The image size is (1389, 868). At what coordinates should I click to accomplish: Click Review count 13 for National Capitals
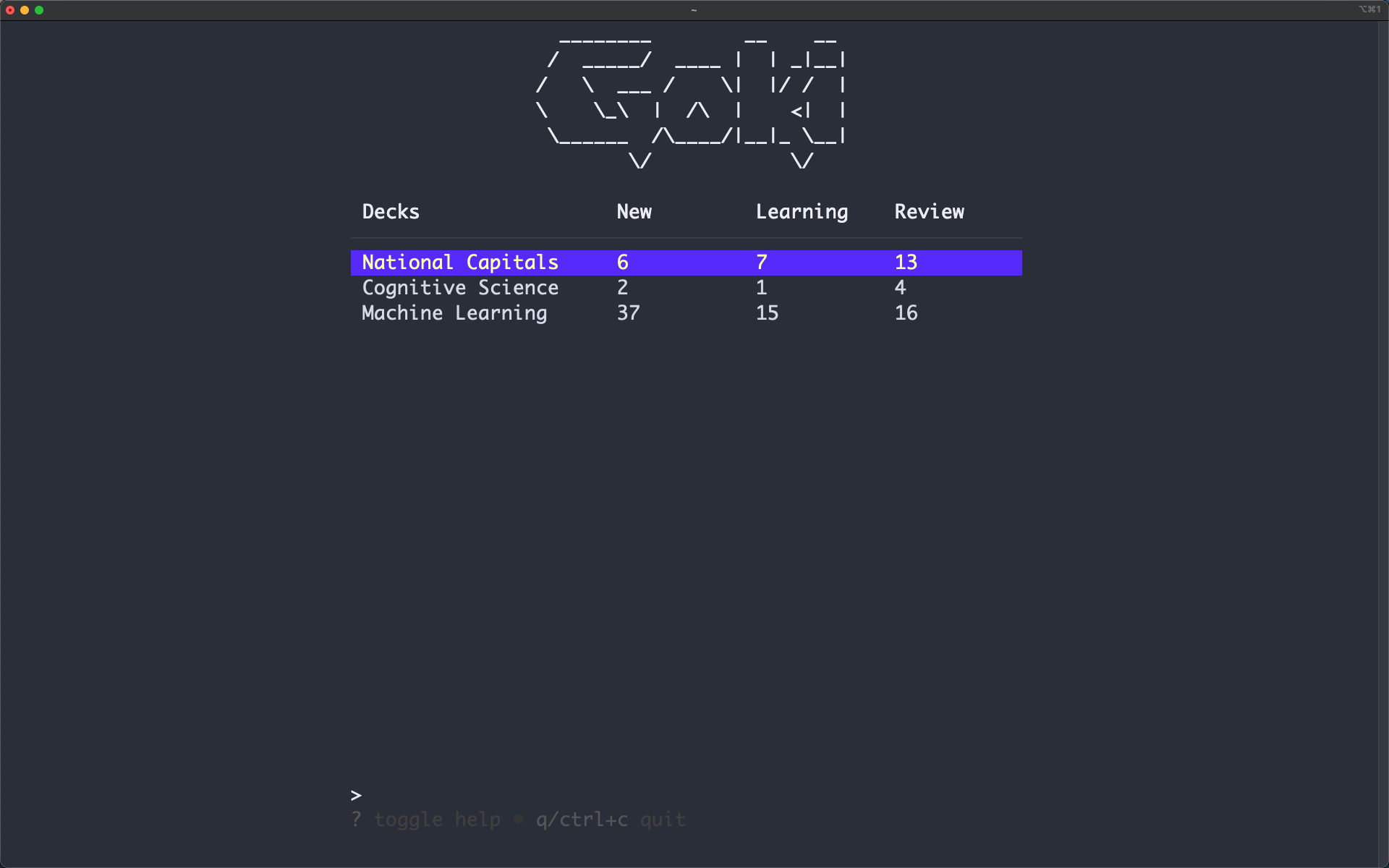tap(906, 263)
